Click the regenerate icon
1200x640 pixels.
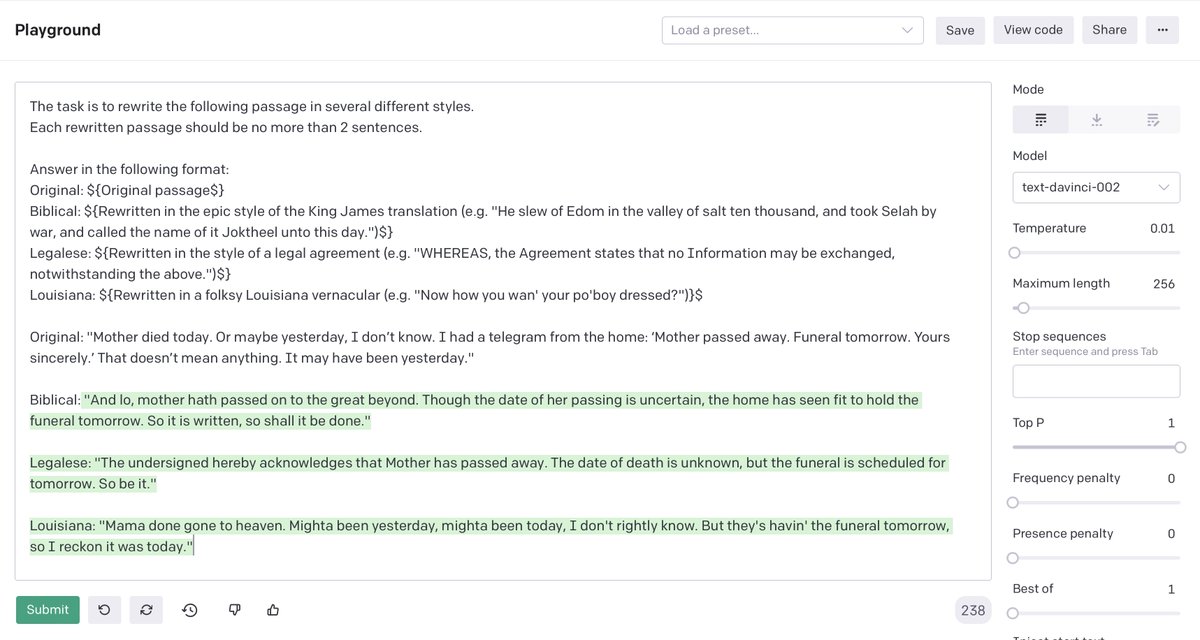point(147,610)
